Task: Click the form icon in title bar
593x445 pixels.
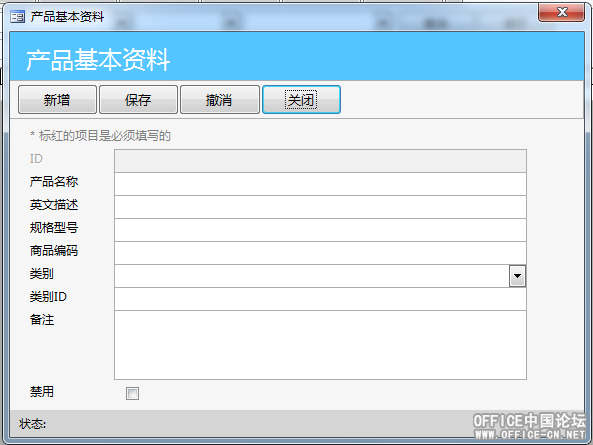Action: tap(17, 17)
